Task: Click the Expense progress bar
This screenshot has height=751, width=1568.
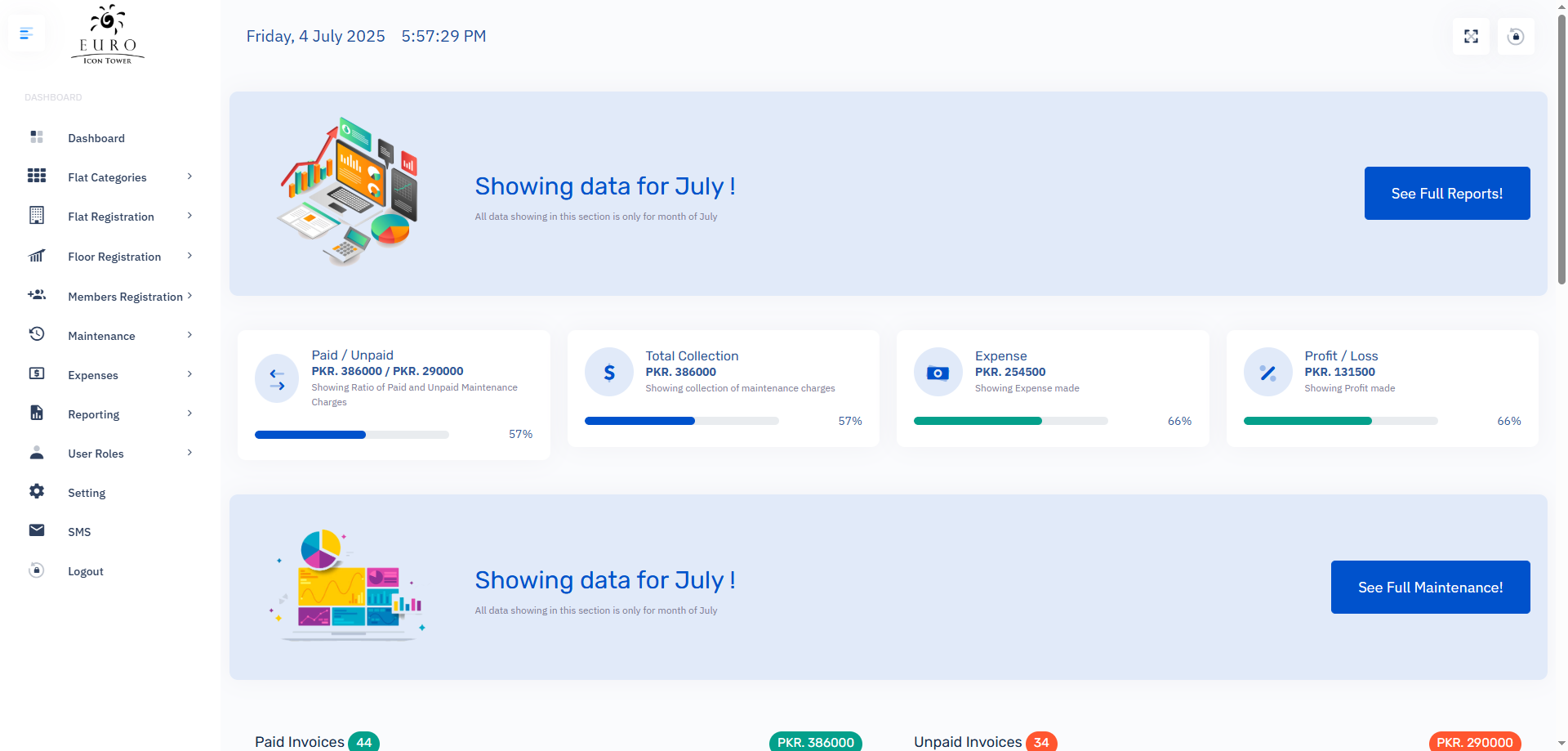Action: pos(1010,421)
